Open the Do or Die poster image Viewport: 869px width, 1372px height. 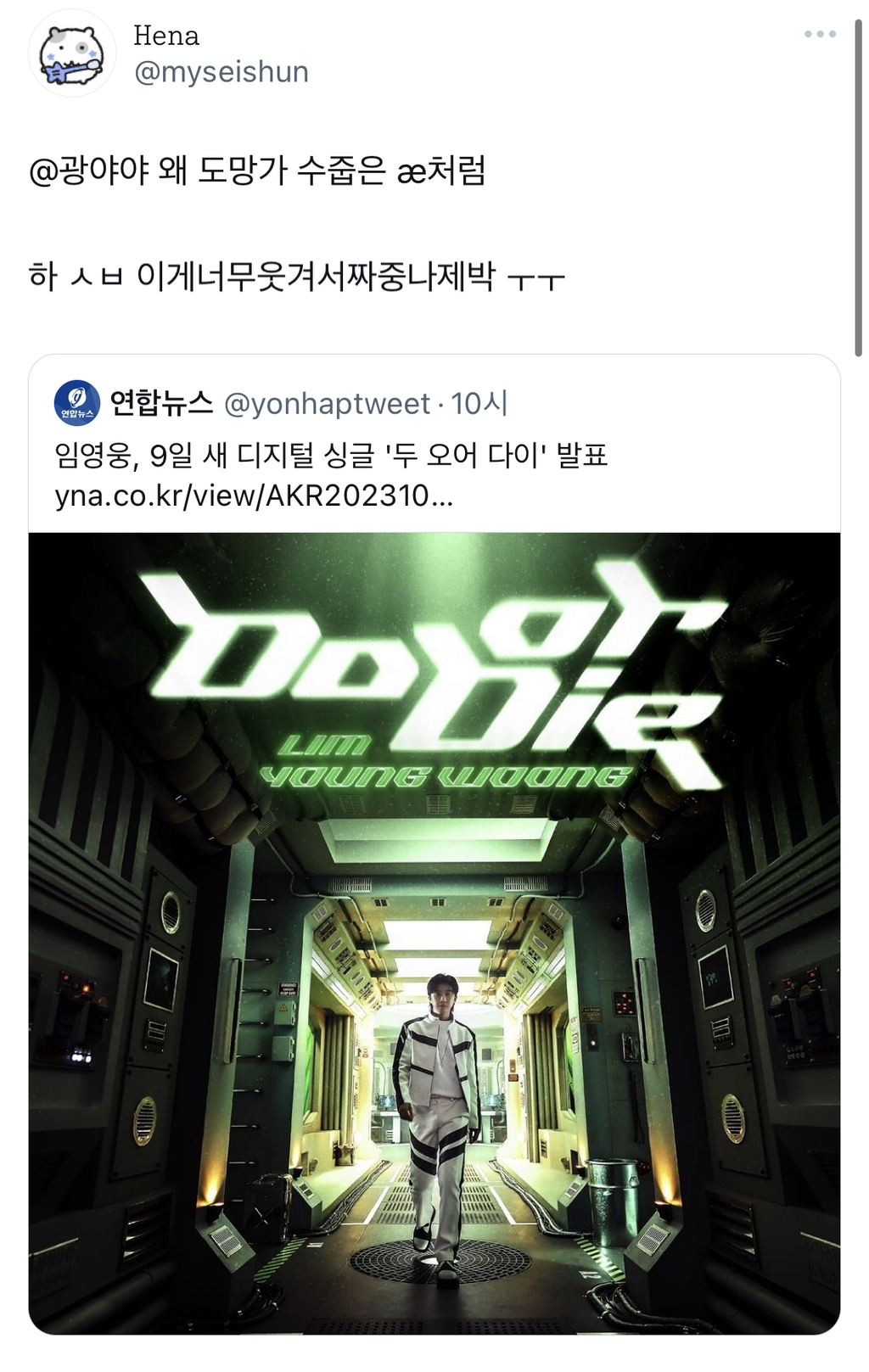[x=434, y=933]
